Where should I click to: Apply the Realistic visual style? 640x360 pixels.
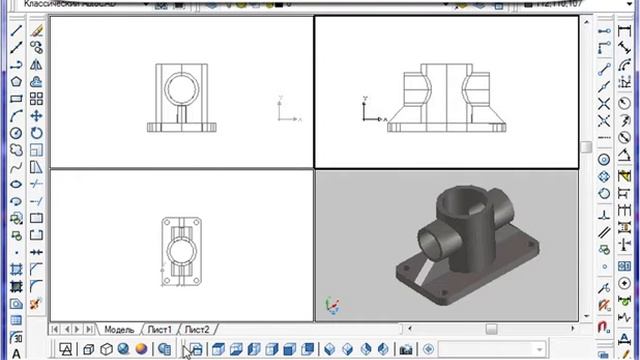click(x=123, y=349)
